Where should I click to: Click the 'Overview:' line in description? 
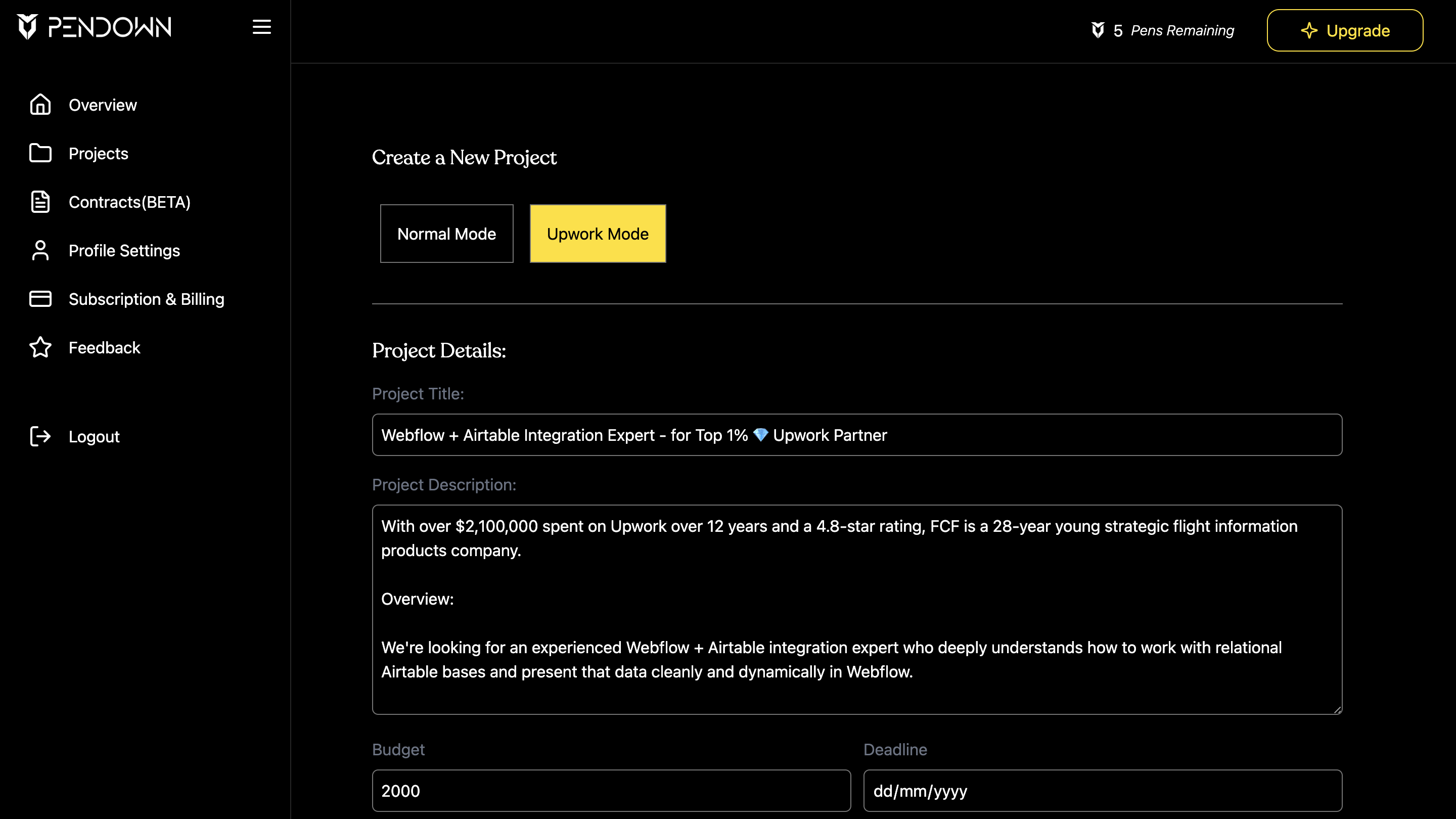(417, 599)
